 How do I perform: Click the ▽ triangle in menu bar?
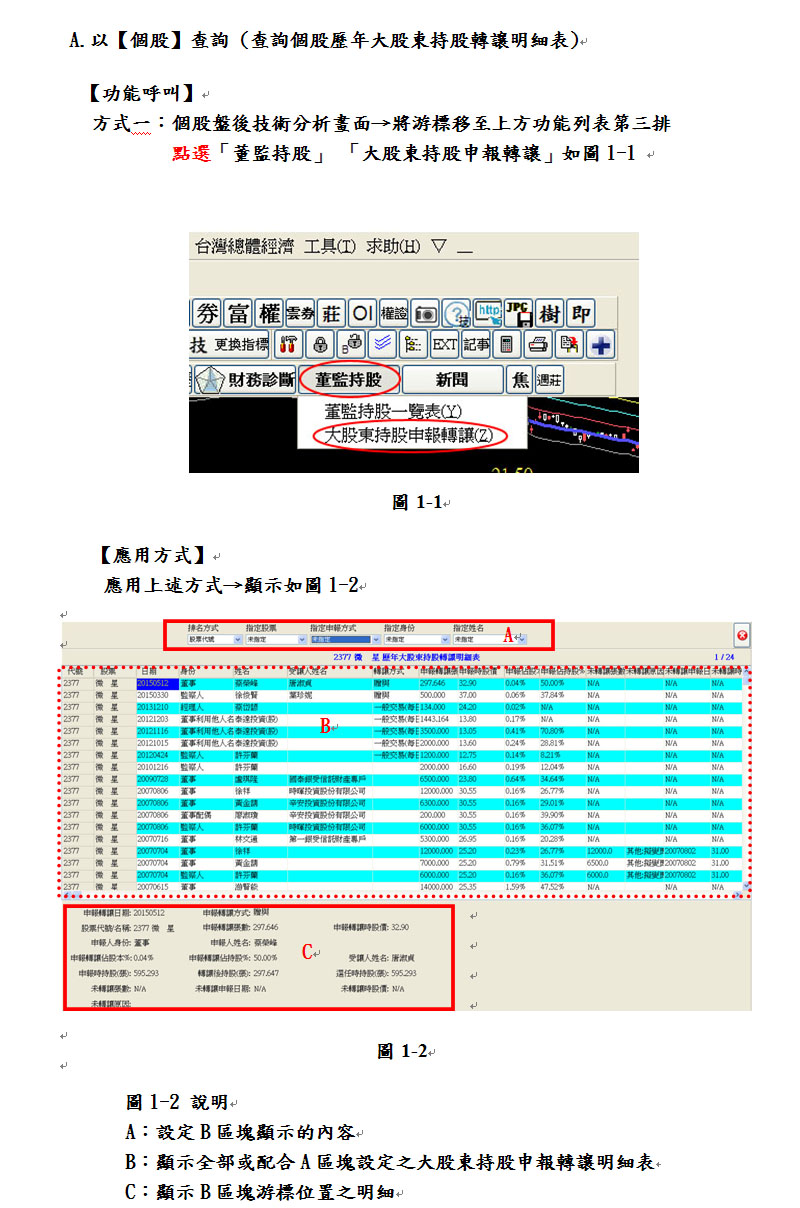tap(440, 247)
